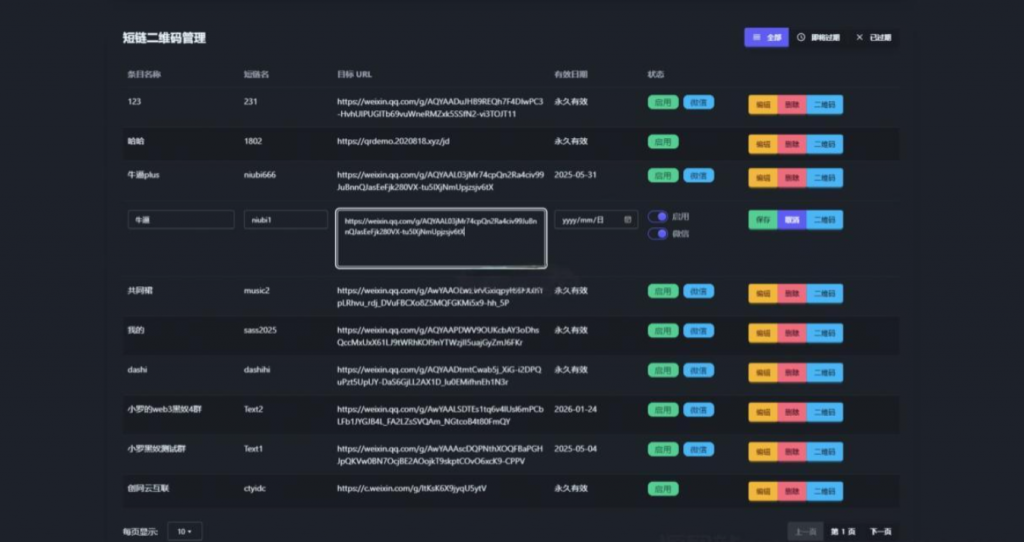The height and width of the screenshot is (542, 1024).
Task: Click 删除 for the dashi entry
Action: coord(792,375)
